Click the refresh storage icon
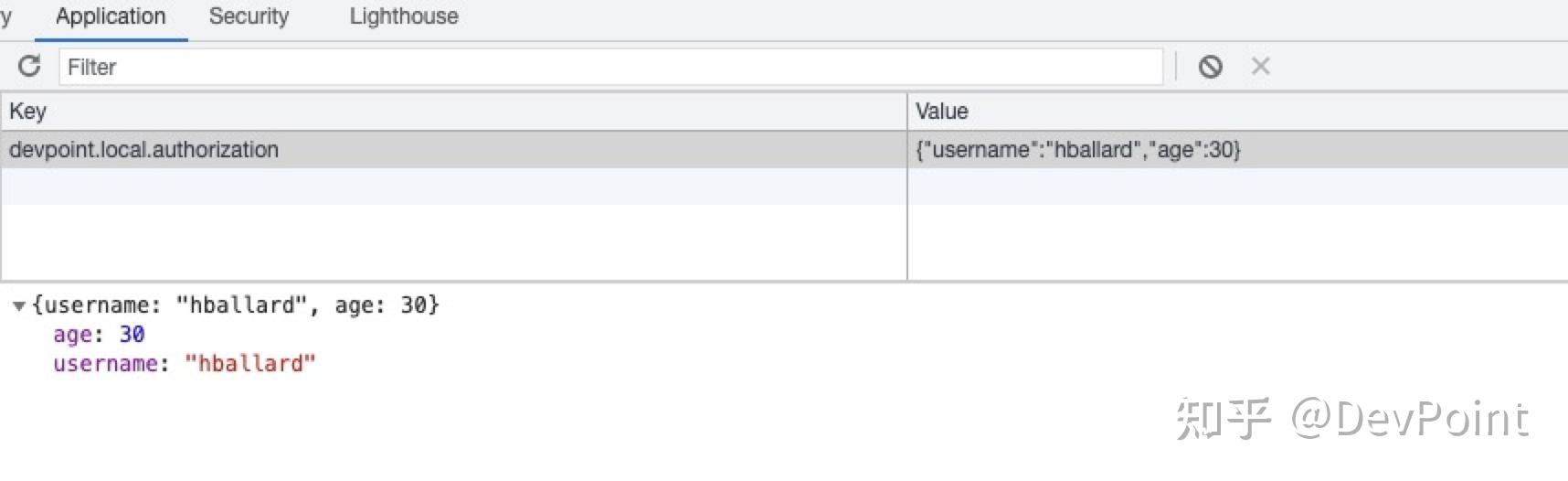The width and height of the screenshot is (1568, 481). coord(29,66)
